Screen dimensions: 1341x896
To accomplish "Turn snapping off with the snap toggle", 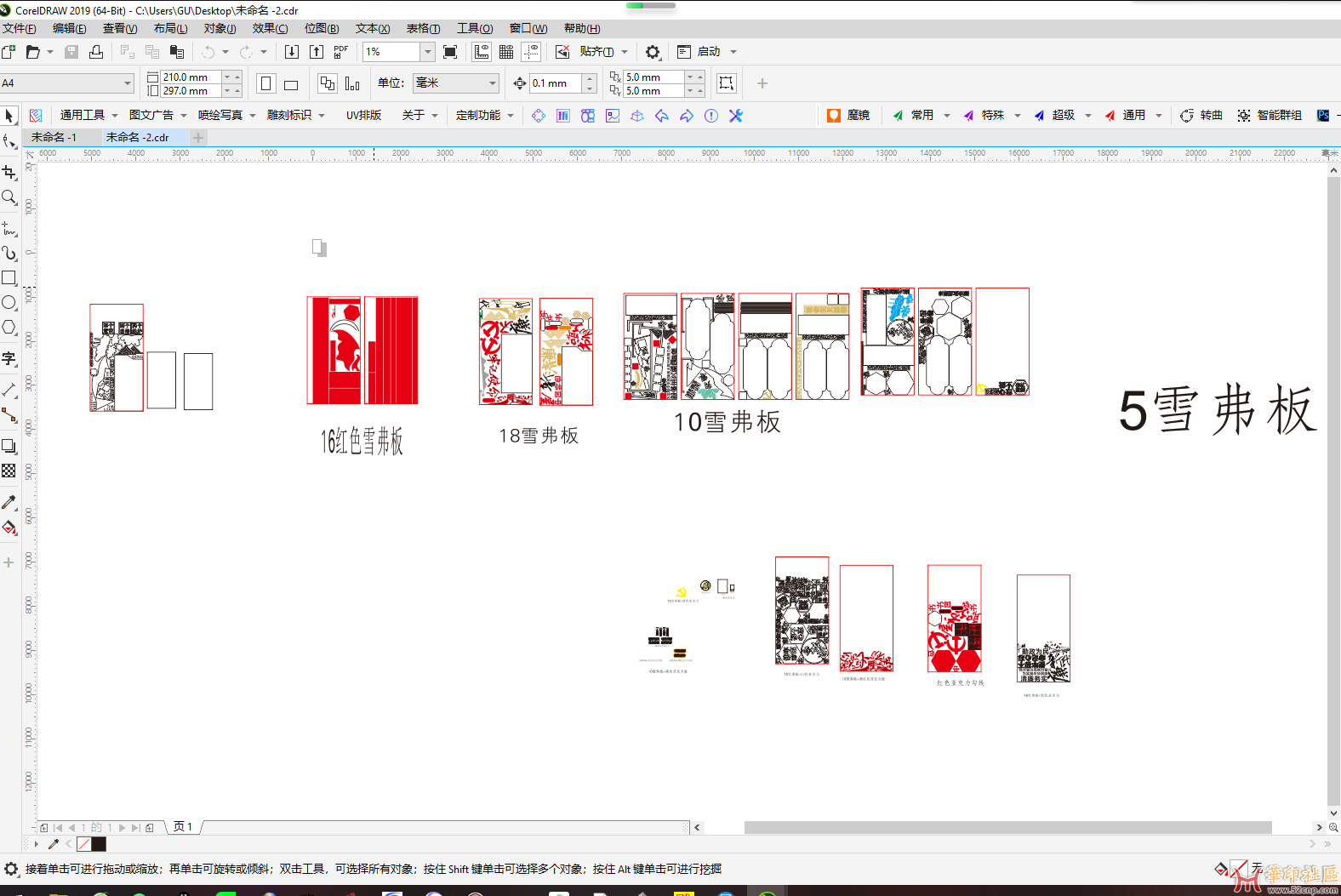I will tap(562, 52).
